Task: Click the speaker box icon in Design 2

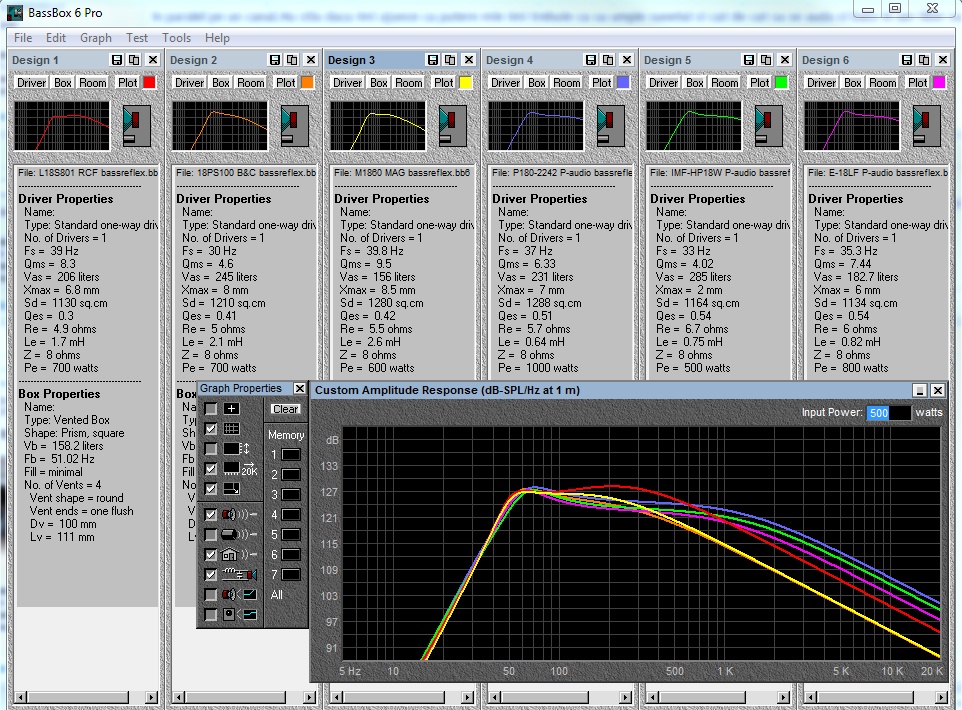Action: click(294, 126)
